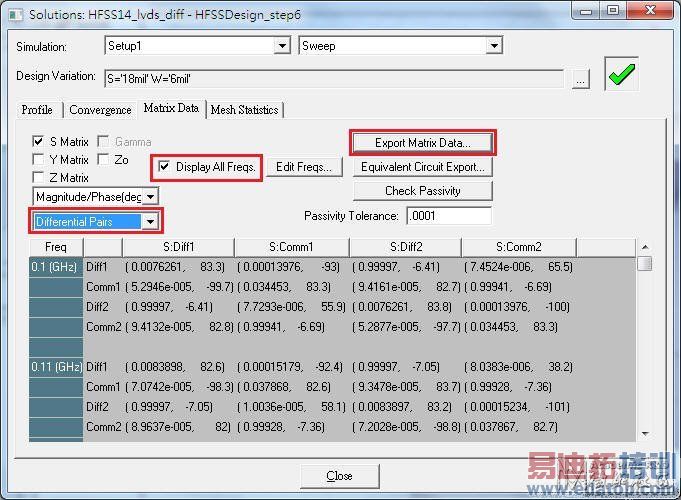This screenshot has width=681, height=500.
Task: Open the Setup1 simulation dropdown
Action: click(x=282, y=46)
